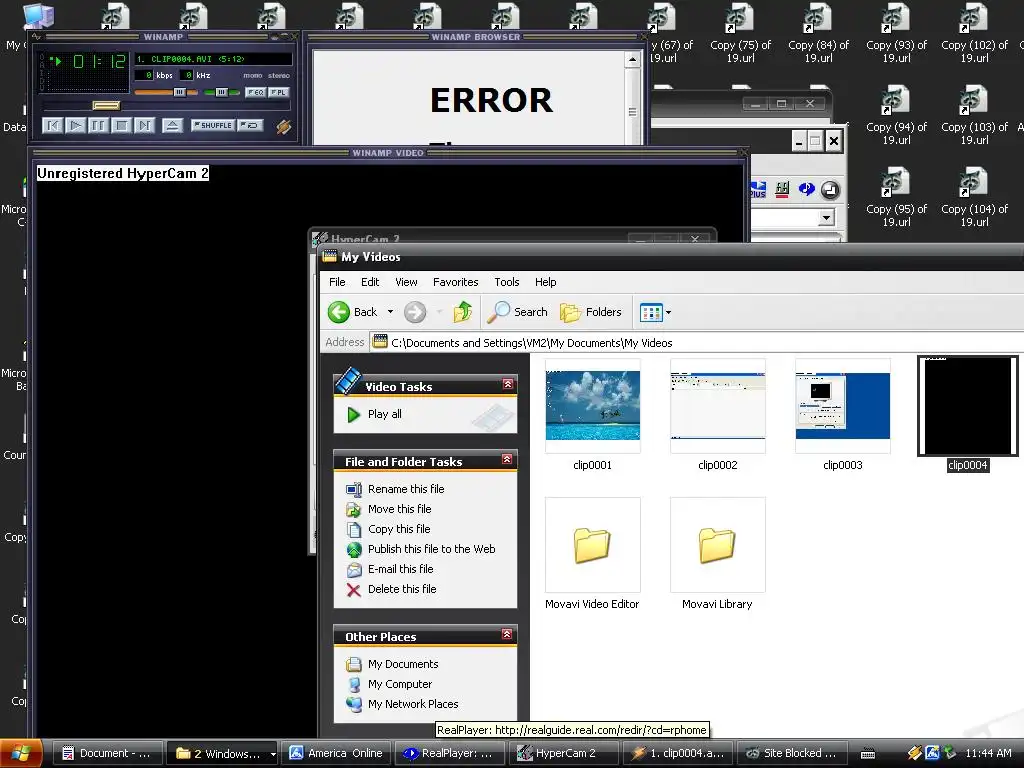Expand the 2 Windows Explorer taskbar group
The height and width of the screenshot is (768, 1024).
pos(222,754)
